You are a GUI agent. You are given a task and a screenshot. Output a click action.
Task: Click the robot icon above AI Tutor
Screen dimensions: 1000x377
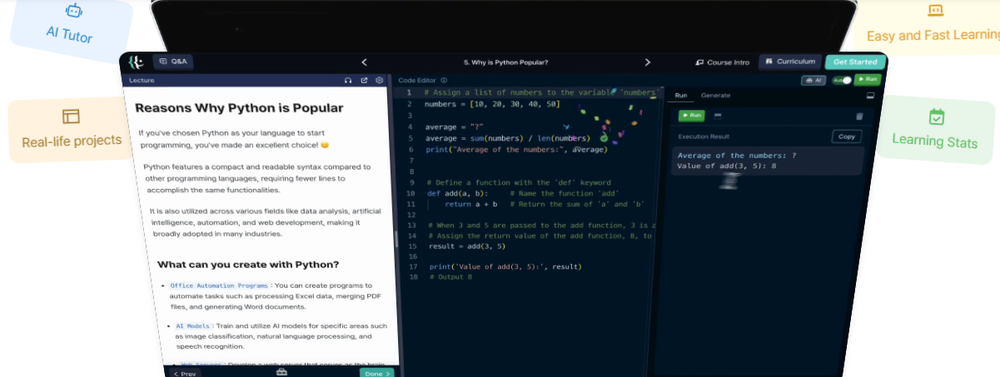74,11
